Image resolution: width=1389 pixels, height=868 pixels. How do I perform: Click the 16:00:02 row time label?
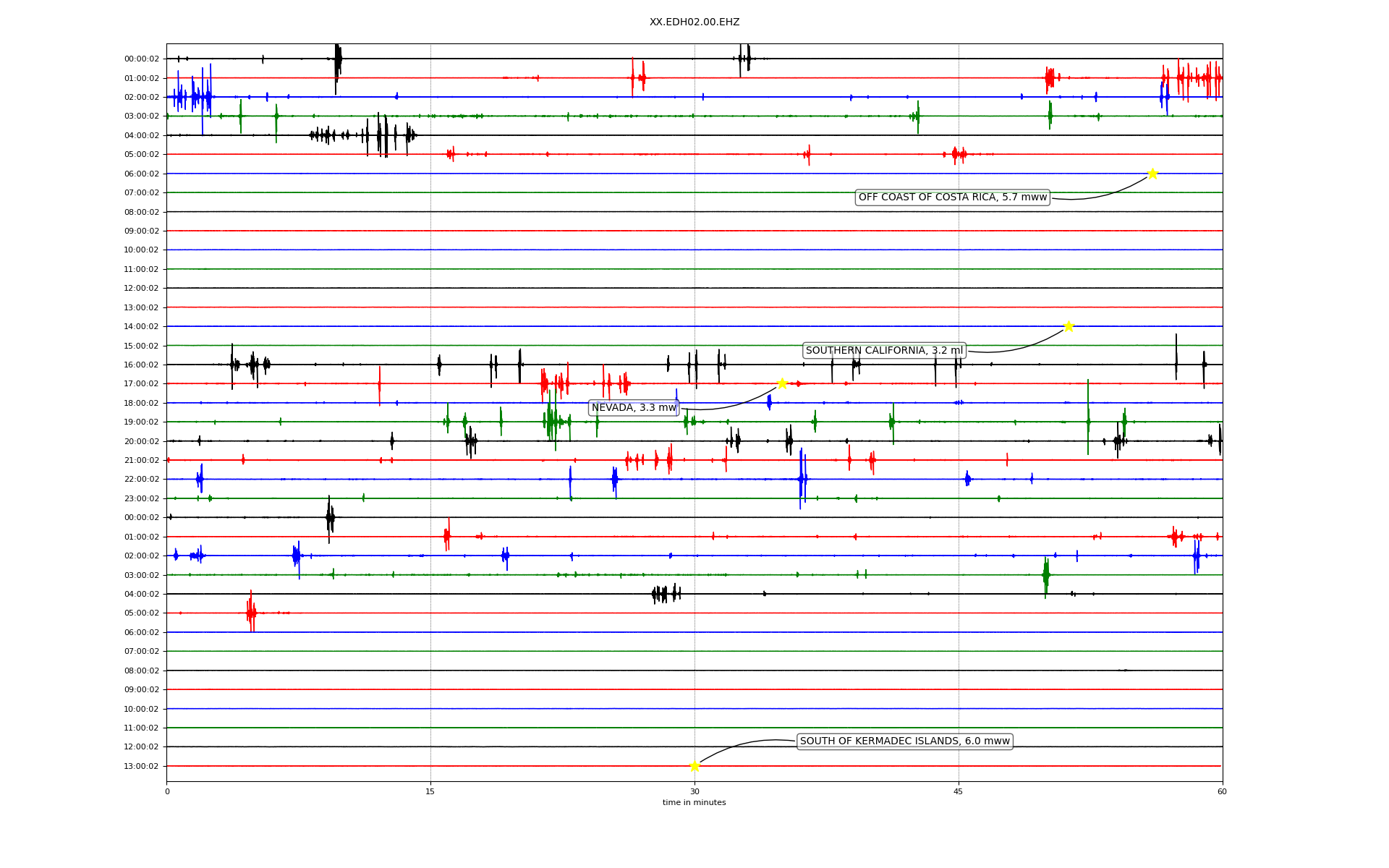pos(142,365)
